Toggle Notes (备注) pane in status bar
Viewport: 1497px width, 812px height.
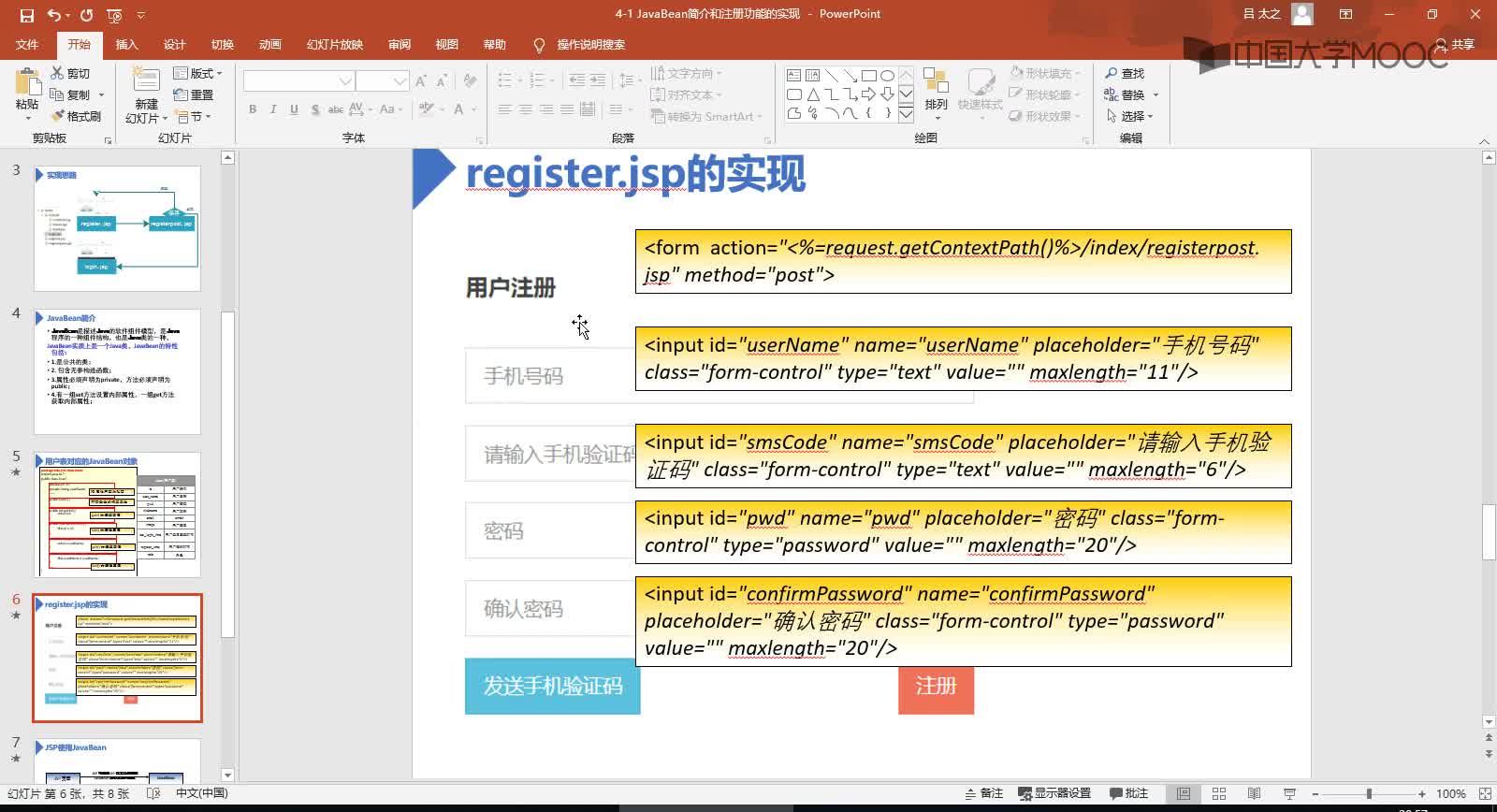click(983, 793)
